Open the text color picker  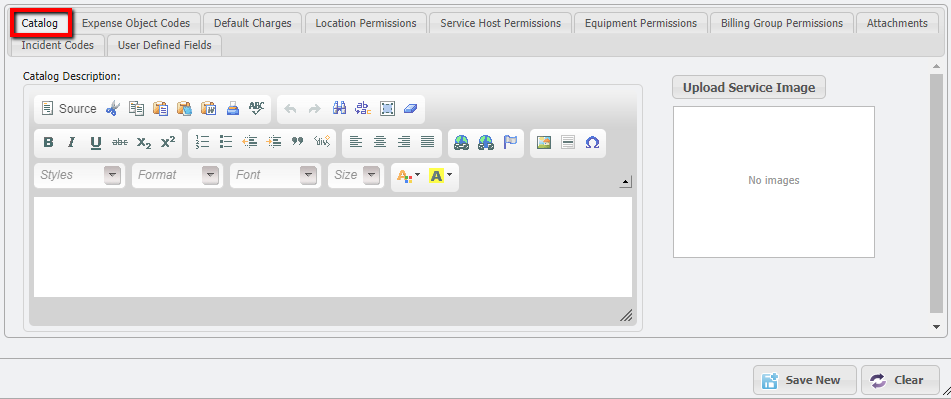tap(408, 176)
